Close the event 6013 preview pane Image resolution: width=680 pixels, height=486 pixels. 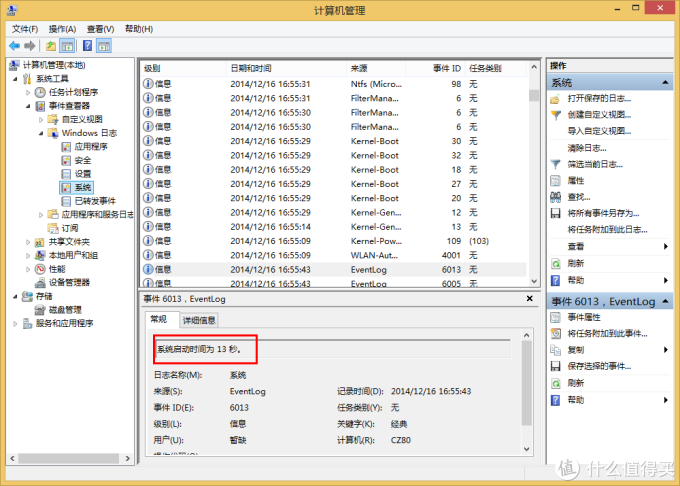click(530, 298)
